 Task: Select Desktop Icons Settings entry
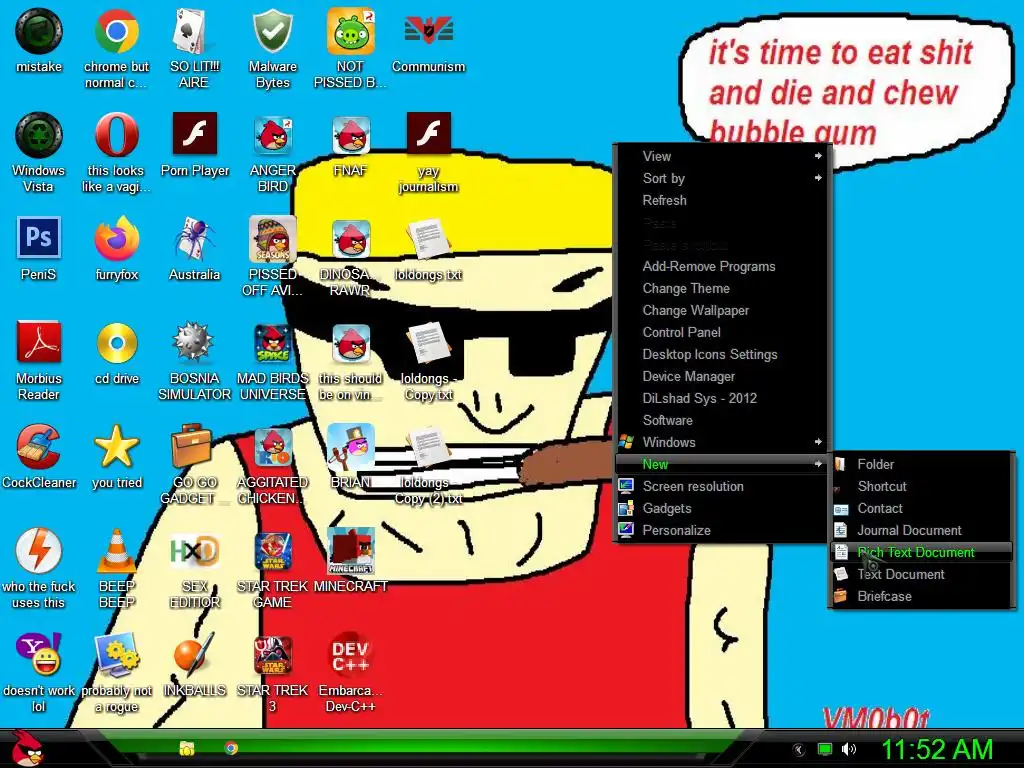point(722,355)
